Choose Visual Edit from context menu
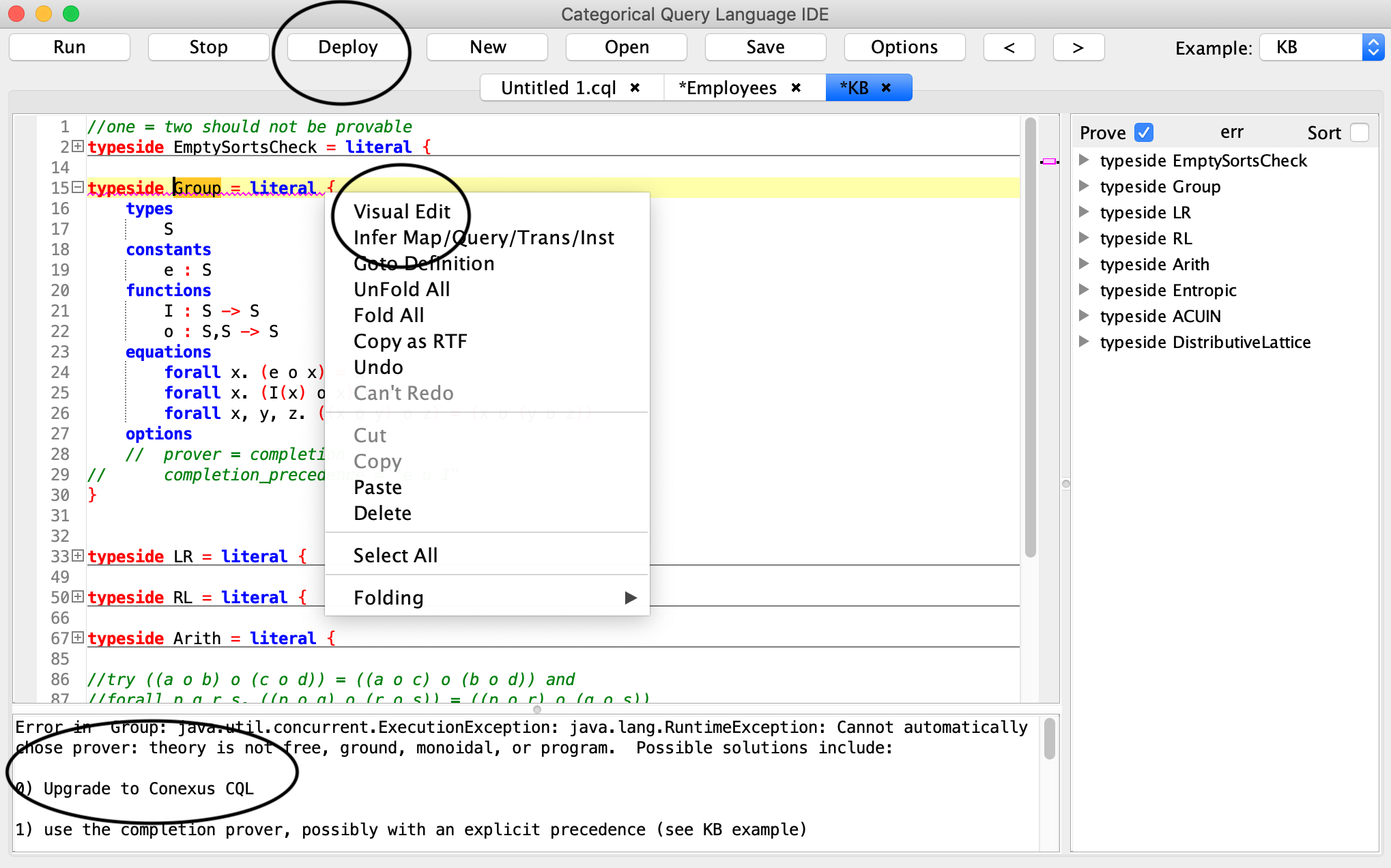Image resolution: width=1391 pixels, height=868 pixels. 487,212
